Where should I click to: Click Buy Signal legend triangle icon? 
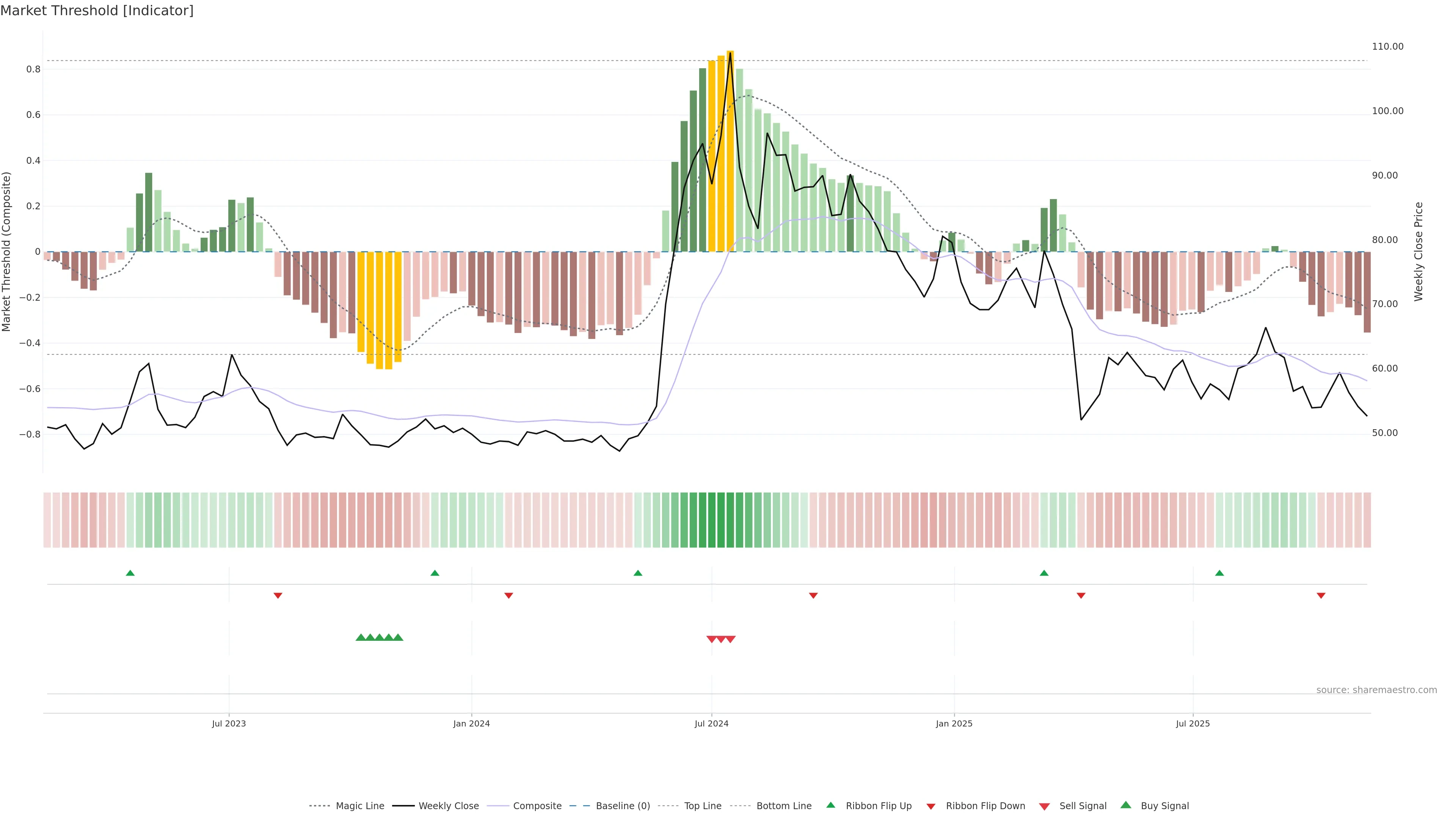point(1126,805)
